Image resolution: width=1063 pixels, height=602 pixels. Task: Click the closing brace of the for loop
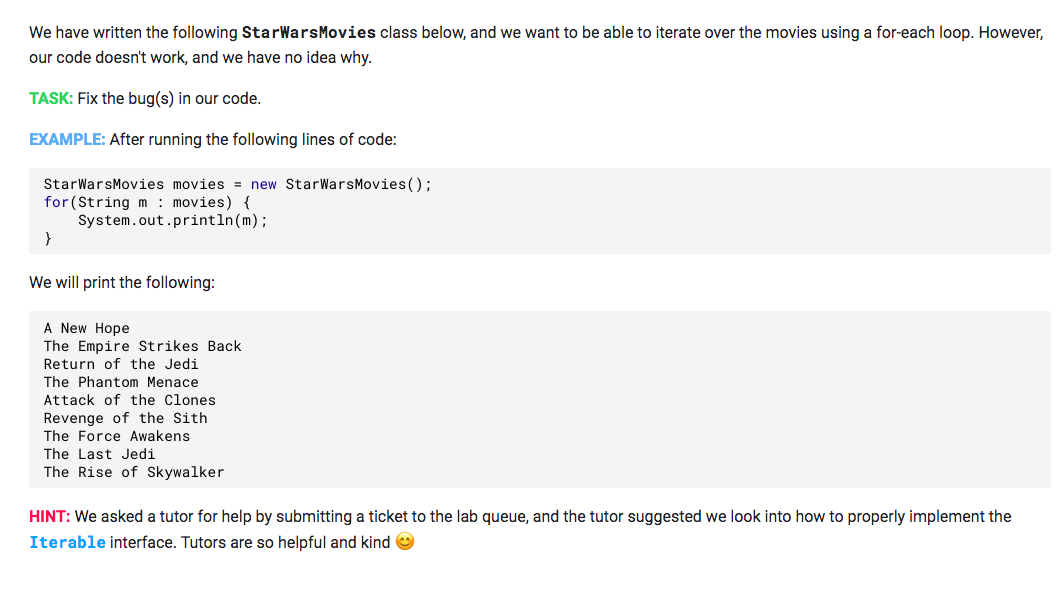[47, 239]
